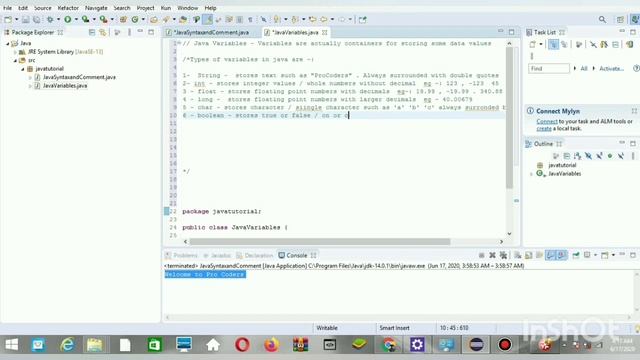Open the Window menu
The image size is (640, 360).
tap(187, 8)
